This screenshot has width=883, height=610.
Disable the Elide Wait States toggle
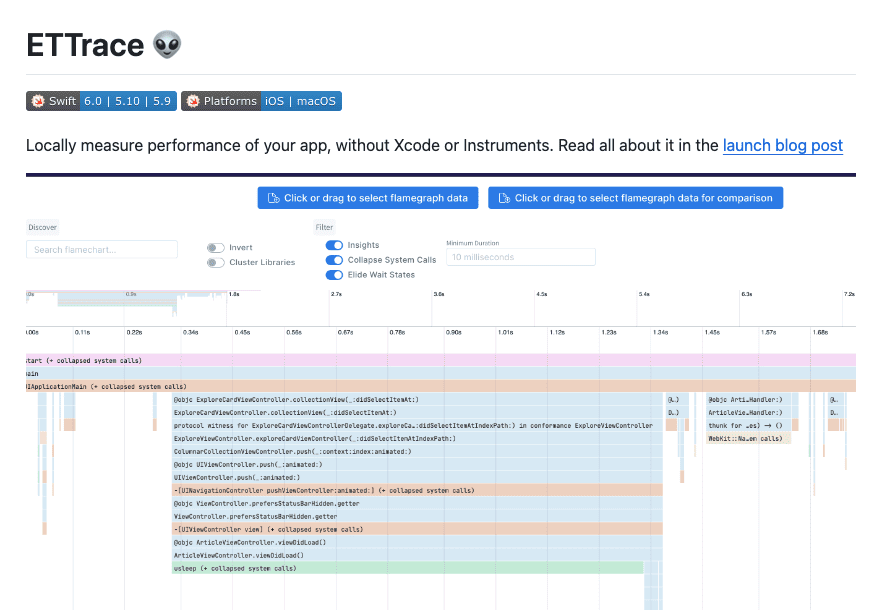(332, 274)
